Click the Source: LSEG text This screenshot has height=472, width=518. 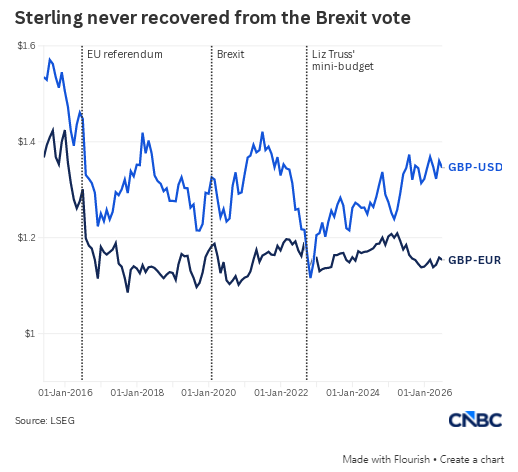tap(45, 421)
